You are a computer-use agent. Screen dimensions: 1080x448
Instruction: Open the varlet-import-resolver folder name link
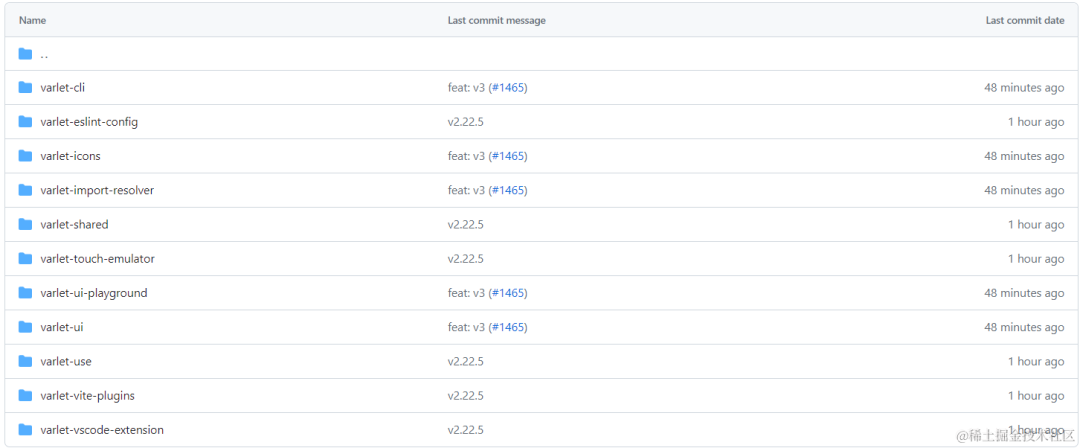[x=97, y=190]
